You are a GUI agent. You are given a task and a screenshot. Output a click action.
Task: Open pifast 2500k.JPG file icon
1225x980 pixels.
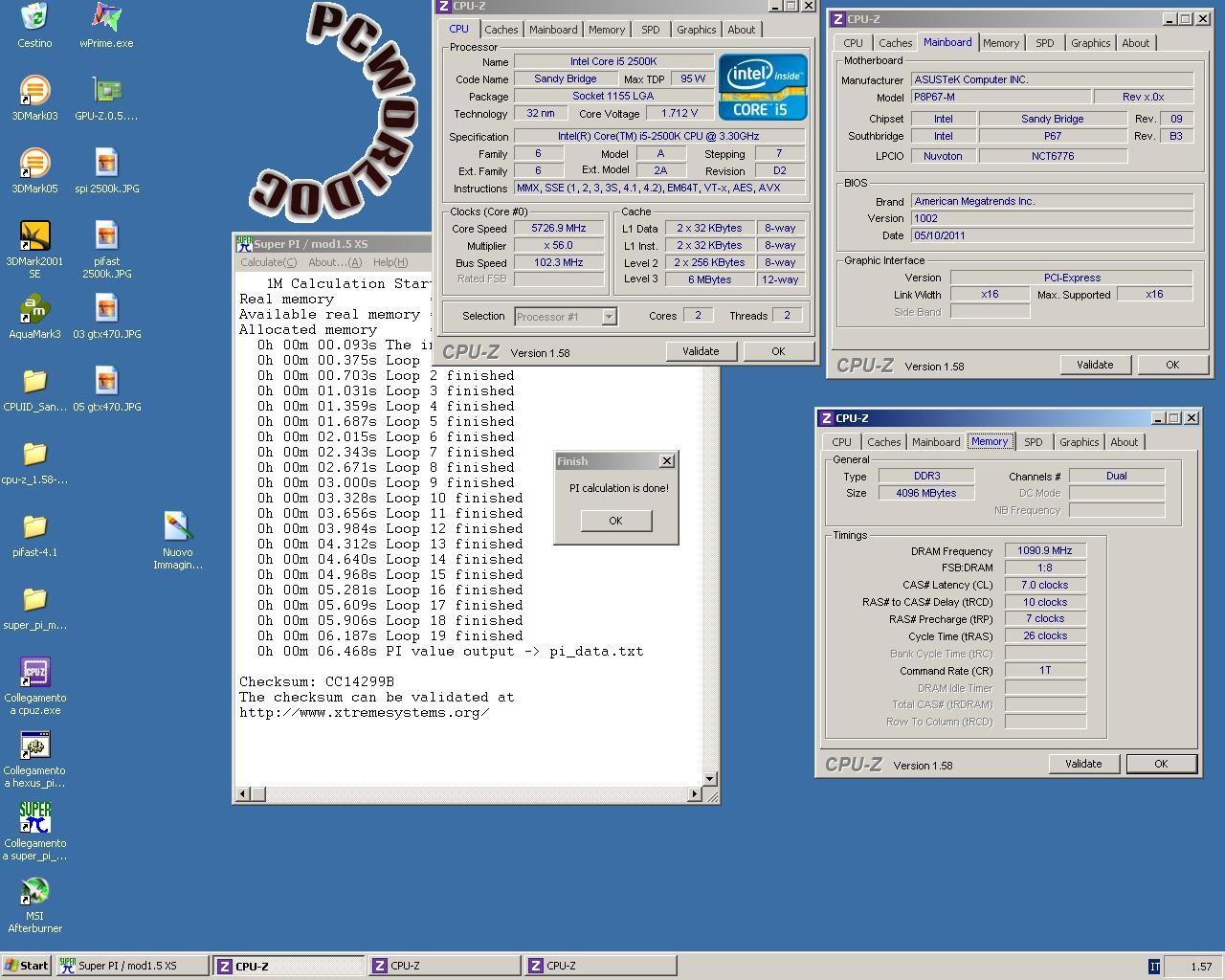click(x=106, y=250)
